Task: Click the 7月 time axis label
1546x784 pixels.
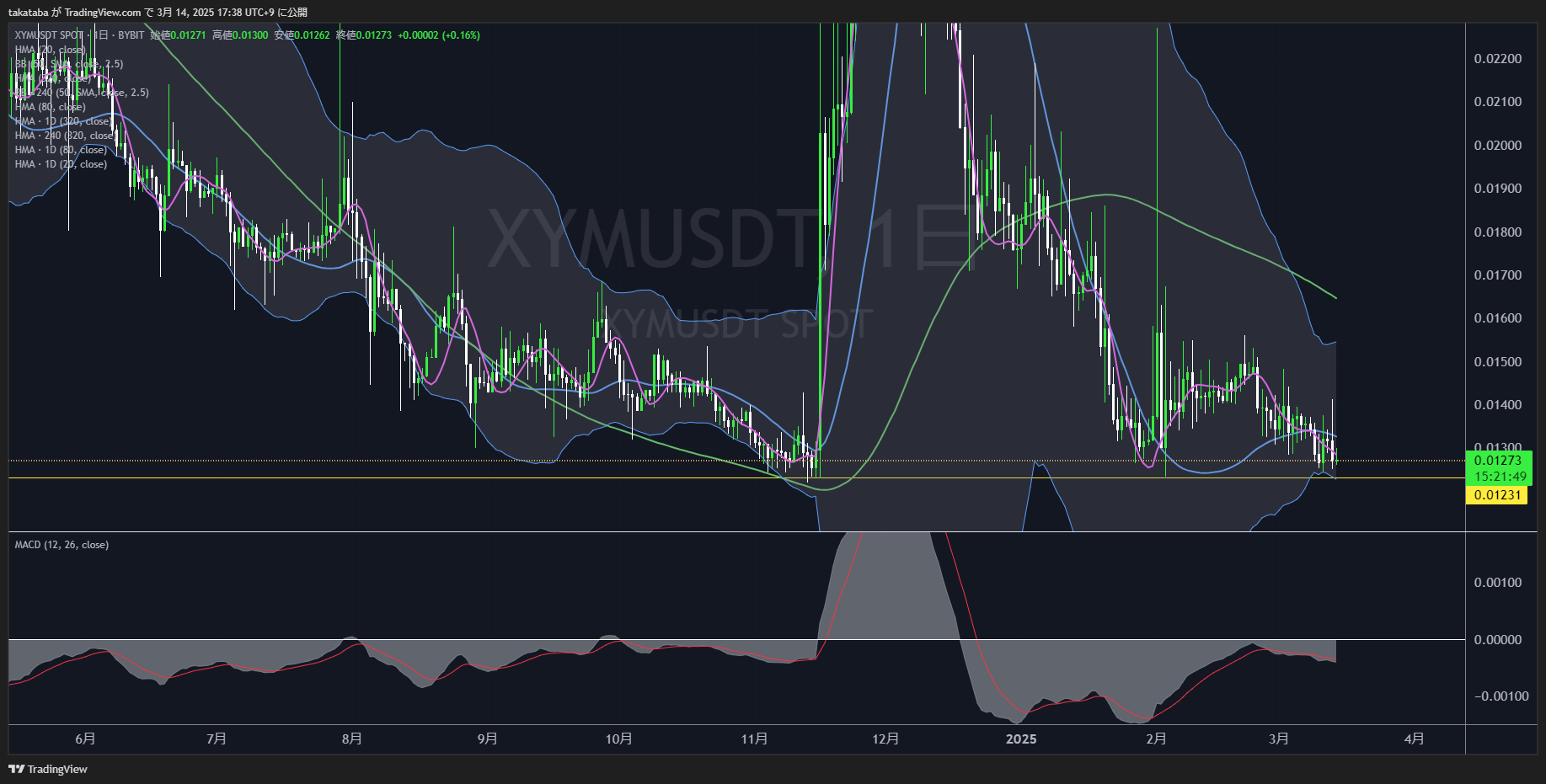Action: pos(217,739)
